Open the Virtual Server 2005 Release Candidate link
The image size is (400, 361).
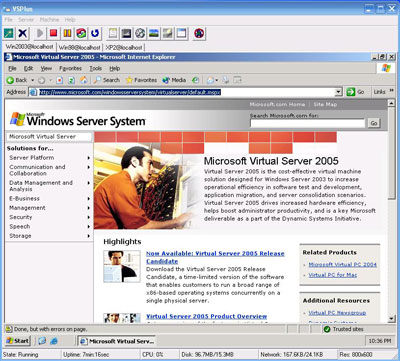(x=215, y=257)
